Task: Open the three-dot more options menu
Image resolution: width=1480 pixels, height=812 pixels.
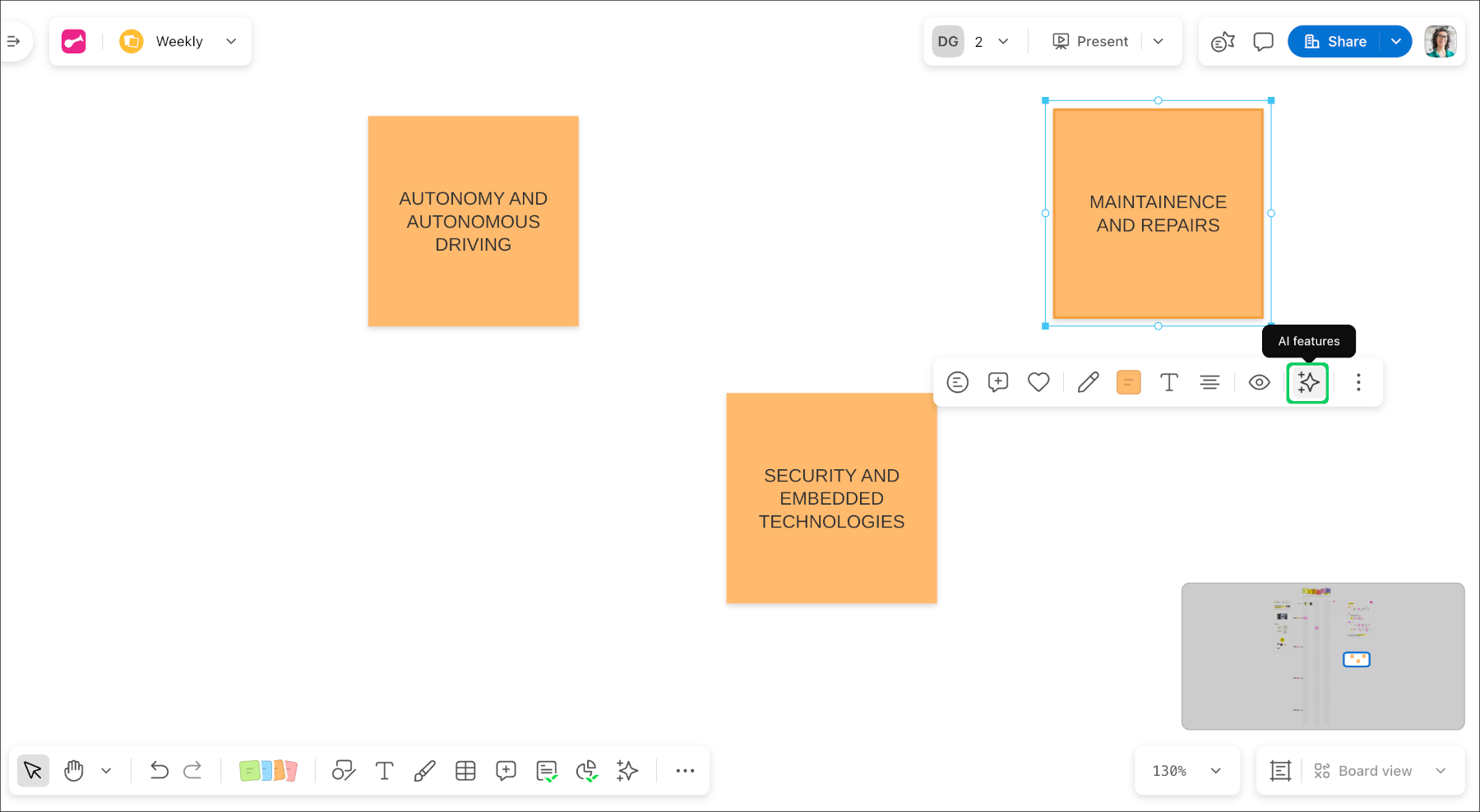Action: tap(1358, 382)
